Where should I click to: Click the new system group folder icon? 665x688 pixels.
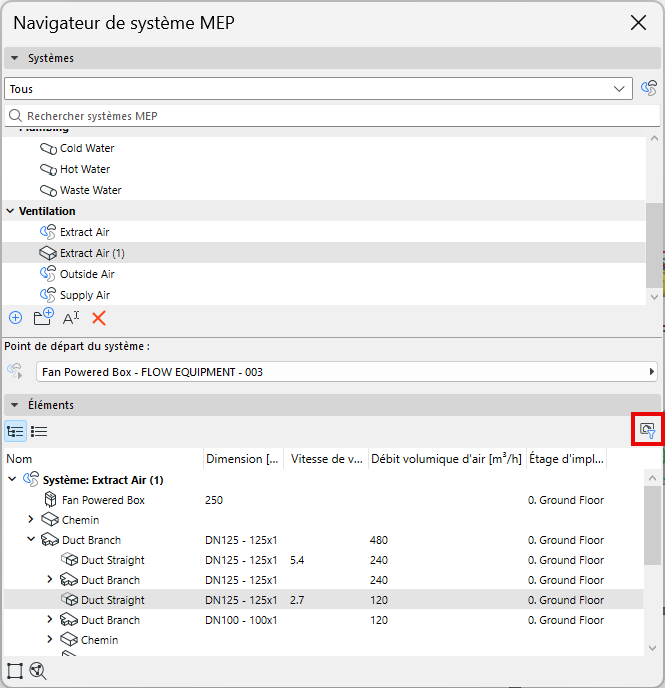(x=43, y=316)
